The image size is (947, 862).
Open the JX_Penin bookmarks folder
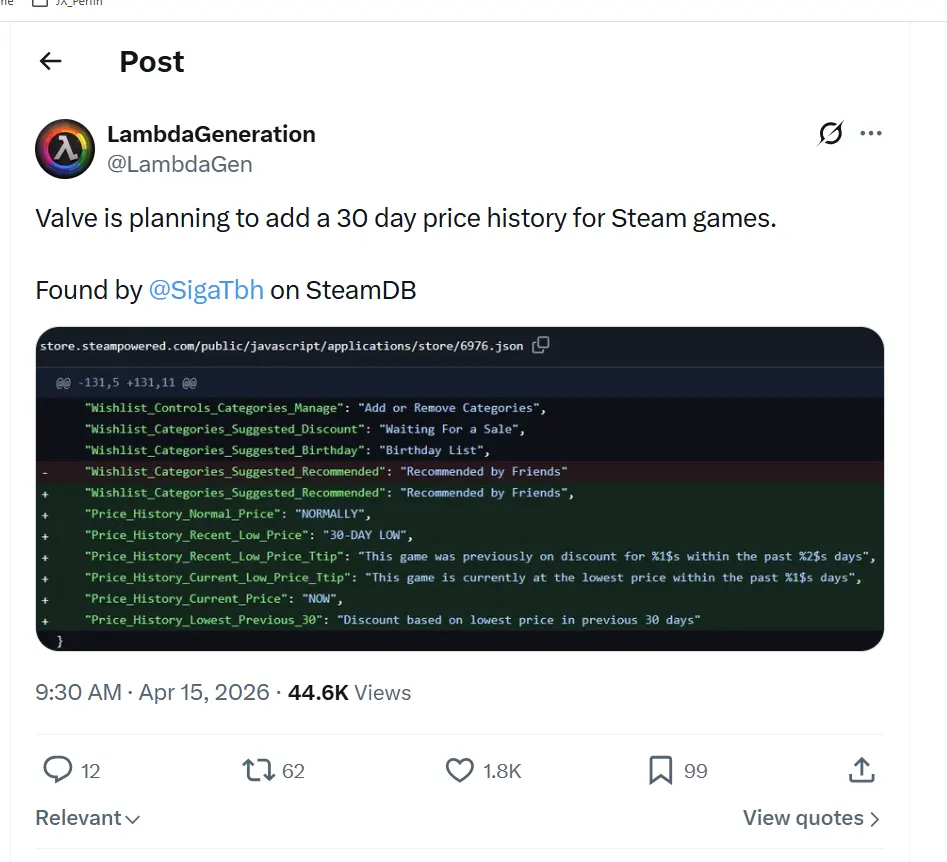tap(68, 3)
